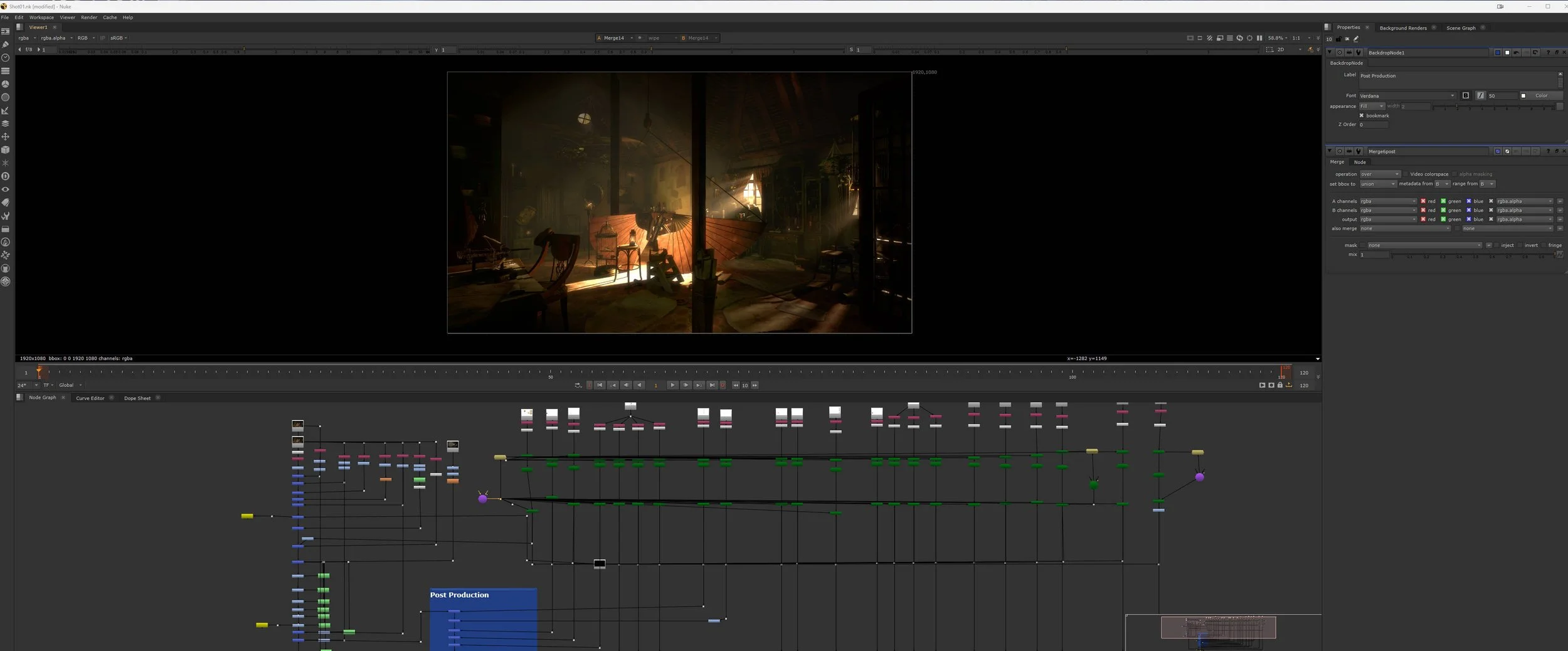Viewport: 1568px width, 651px height.
Task: Open the Merge nodes toolbar menu
Action: point(6,124)
